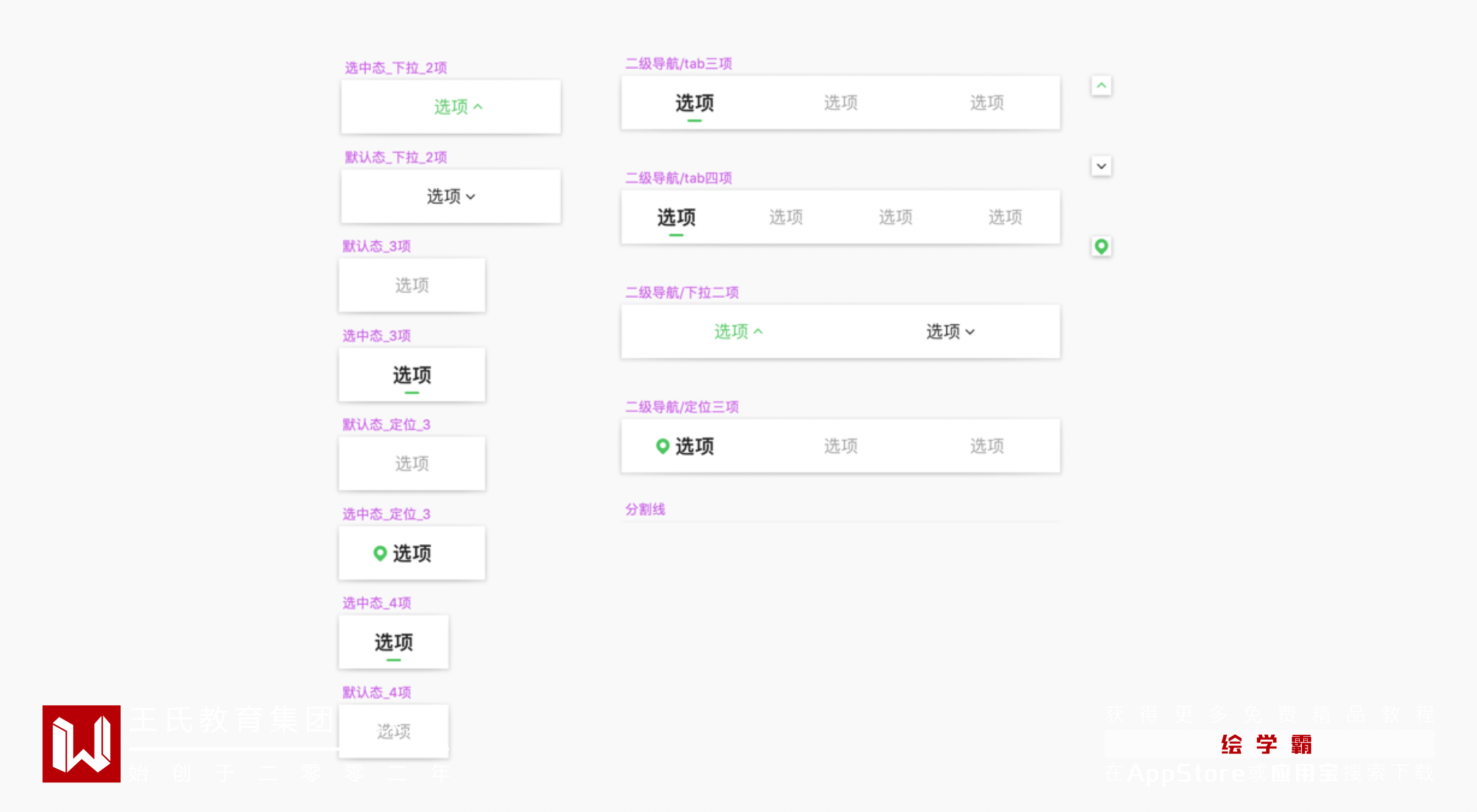Collapse the green 选项 dropdown in 二级导航/下拉二项
Screen dimensions: 1477x812
[x=738, y=331]
